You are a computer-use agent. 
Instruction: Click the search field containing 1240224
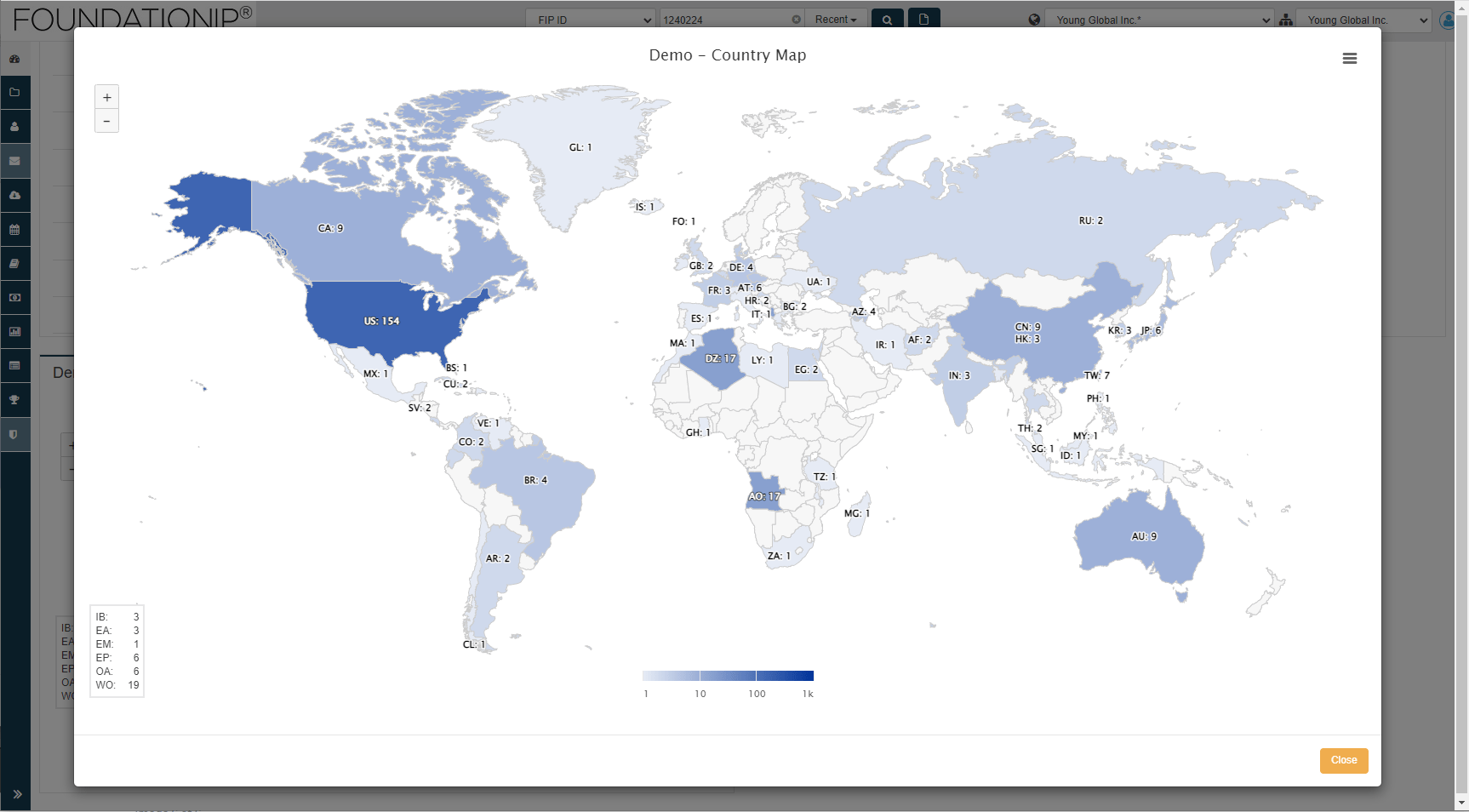[x=732, y=20]
